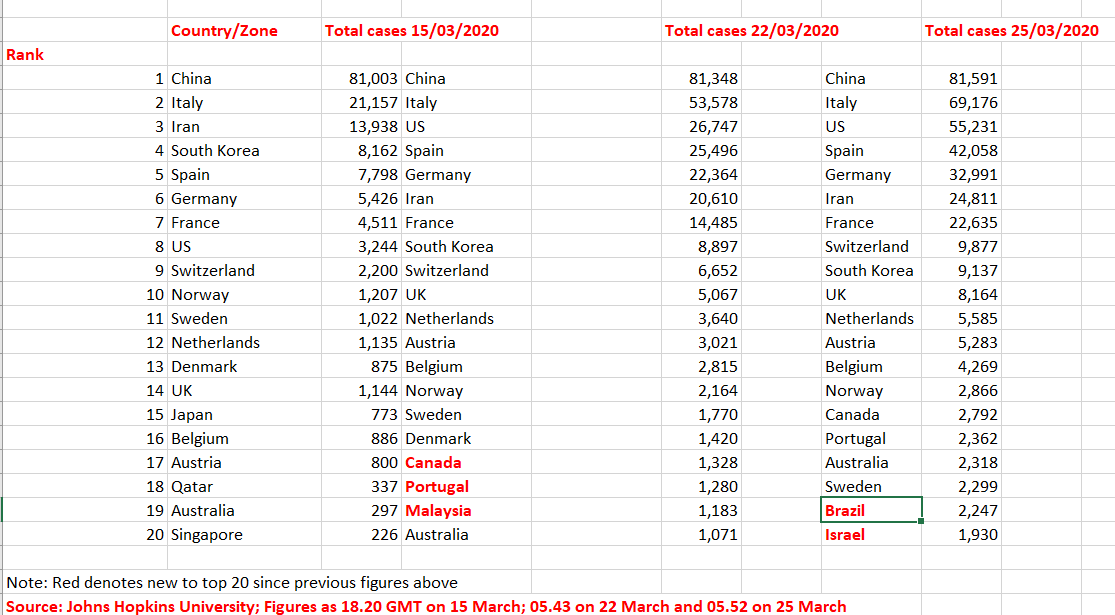
Task: Select the cell showing 81,591
Action: [961, 78]
